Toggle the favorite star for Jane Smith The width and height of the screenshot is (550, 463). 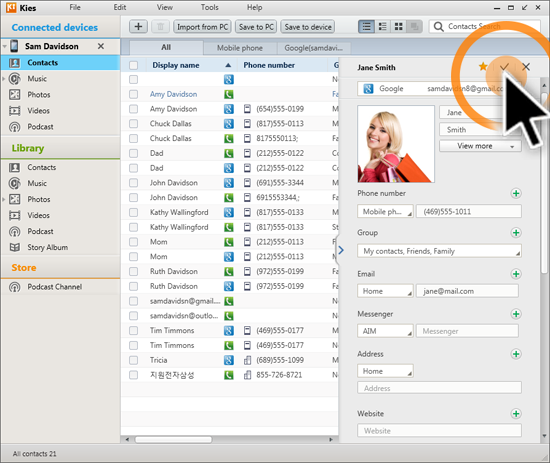[x=483, y=66]
